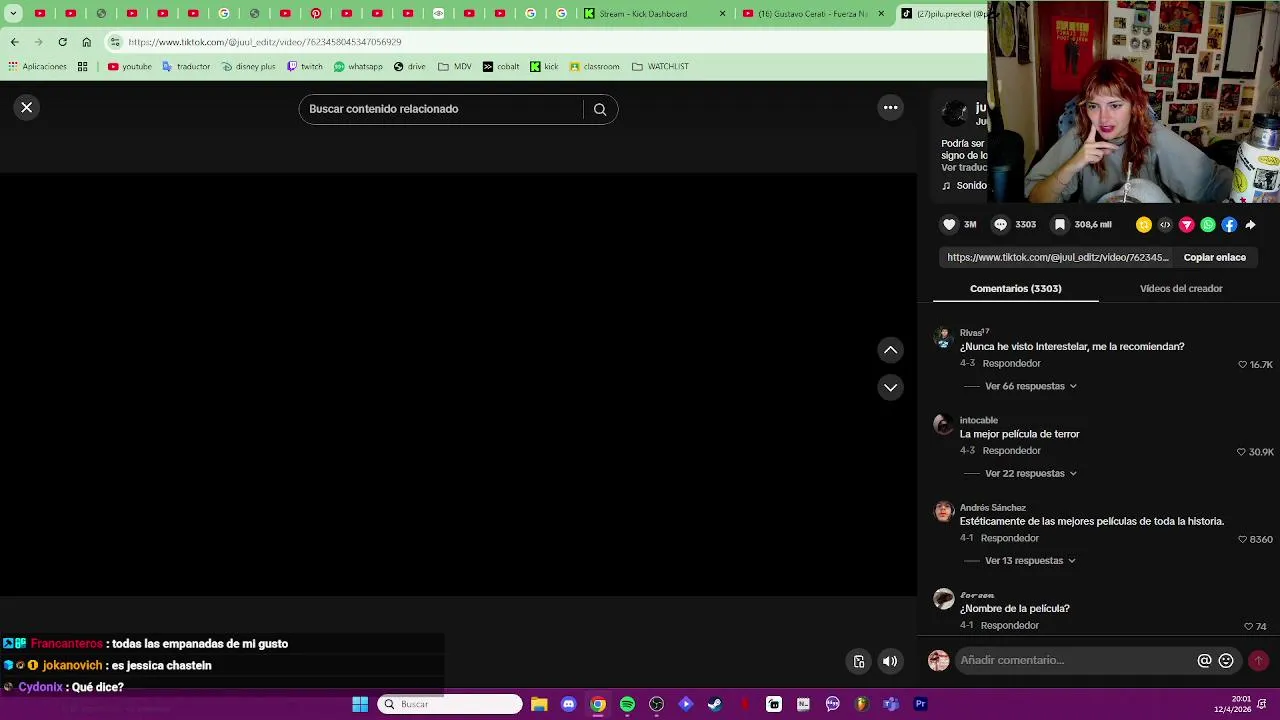Switch to Videos del creador tab

[1181, 289]
